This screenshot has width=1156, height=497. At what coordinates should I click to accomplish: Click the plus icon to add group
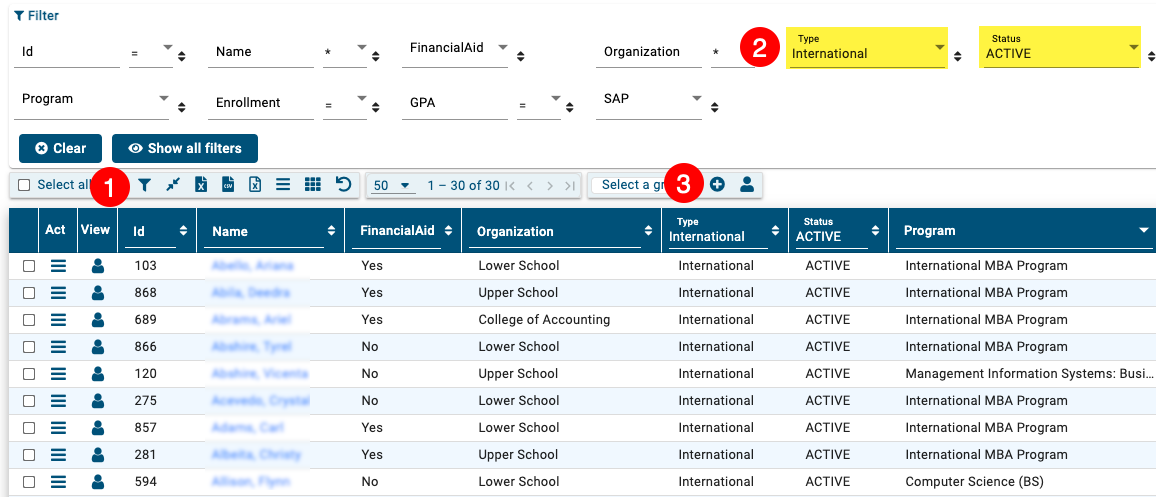pos(717,185)
